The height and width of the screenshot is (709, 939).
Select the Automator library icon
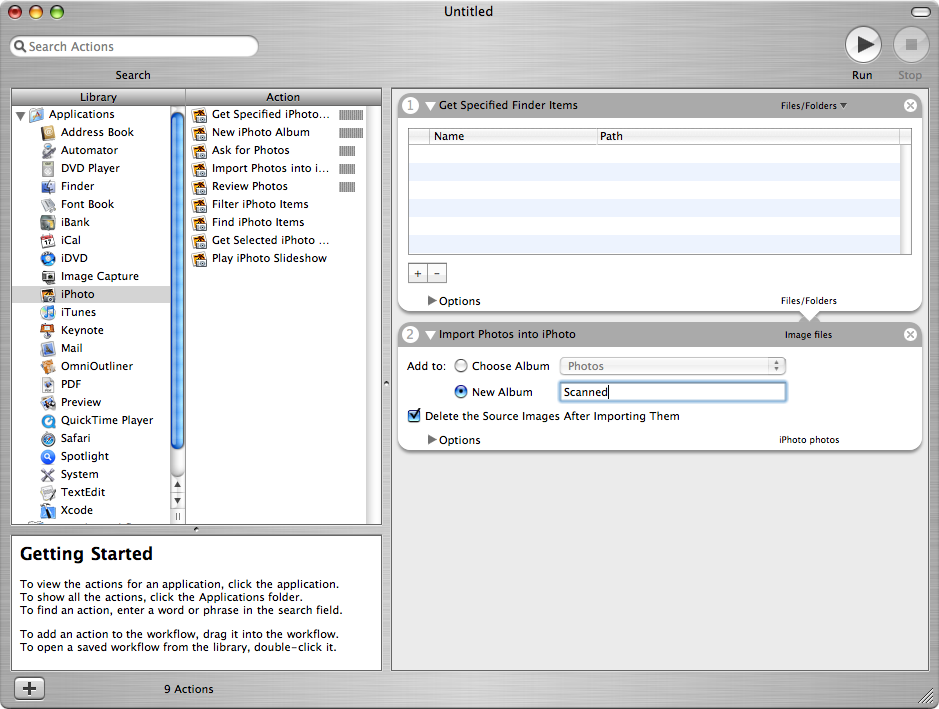pos(48,150)
